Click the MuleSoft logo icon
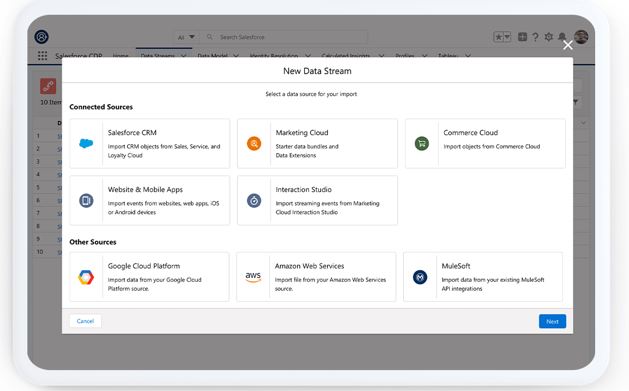 (x=420, y=277)
